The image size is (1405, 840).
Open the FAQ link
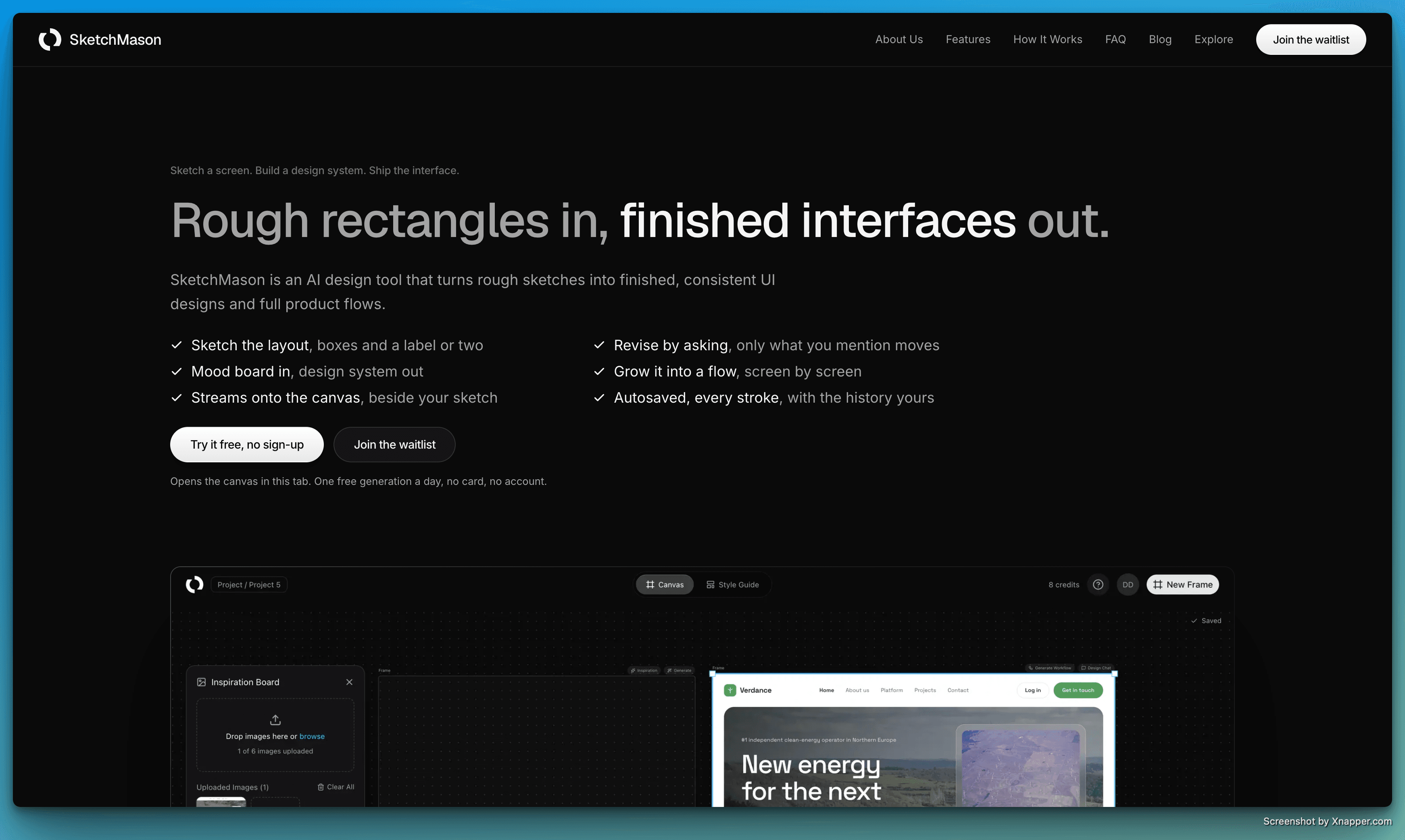tap(1115, 40)
